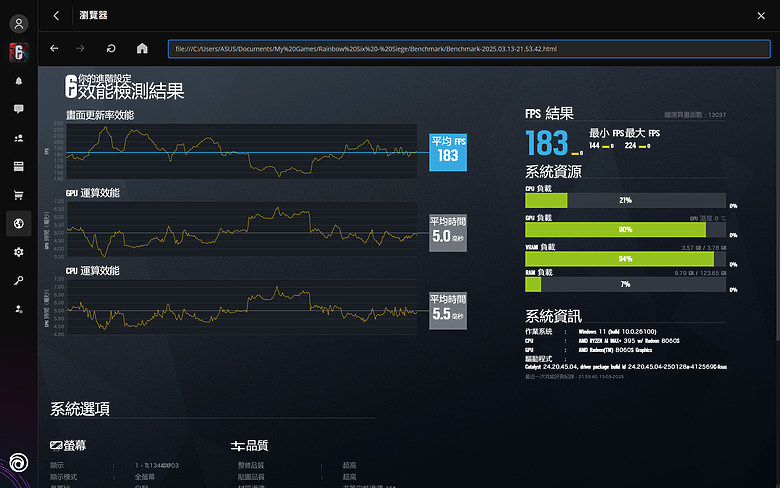Click the GPU 平均時間 5.0 box
This screenshot has height=488, width=780.
coord(448,233)
